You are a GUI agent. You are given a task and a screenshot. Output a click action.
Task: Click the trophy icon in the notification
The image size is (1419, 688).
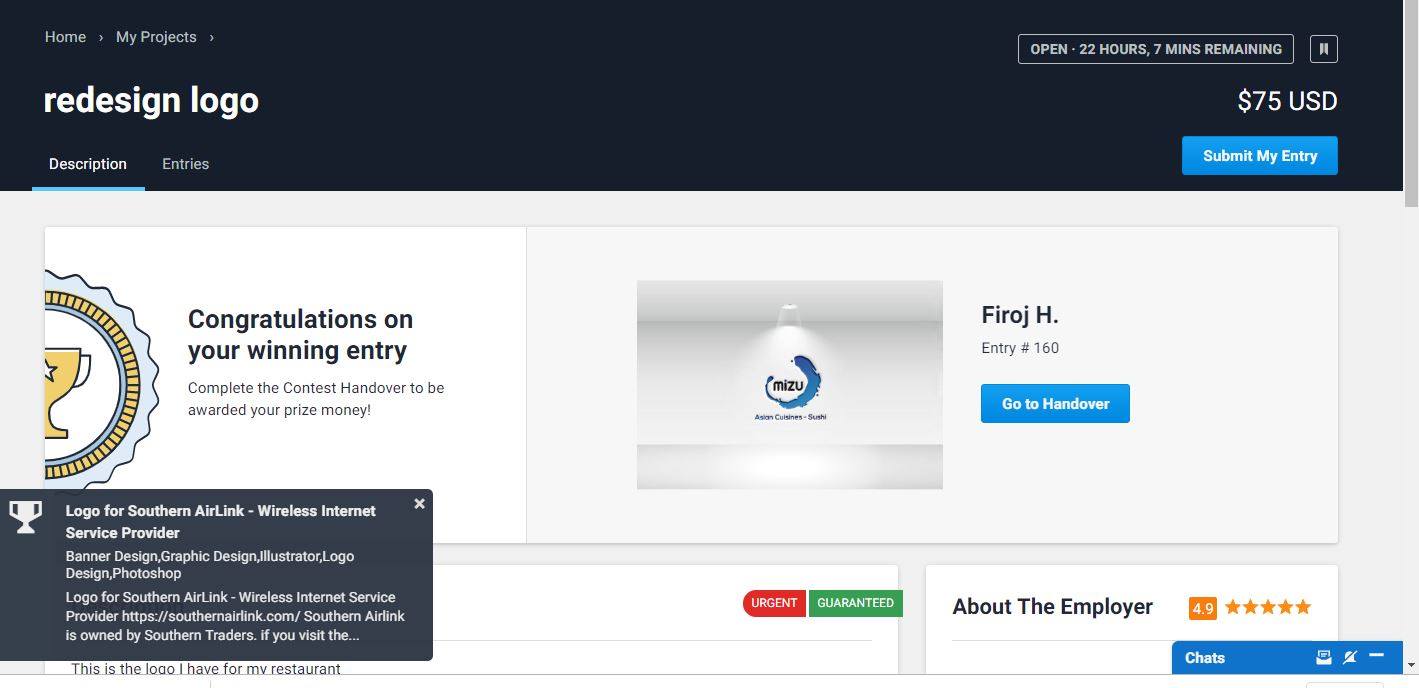25,517
